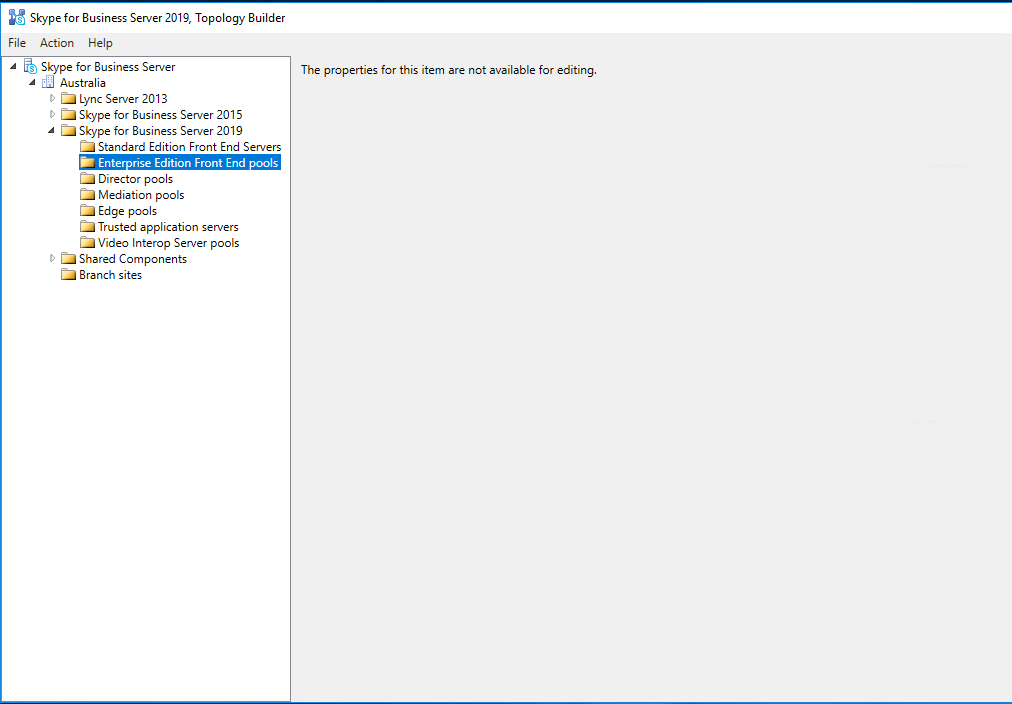The width and height of the screenshot is (1012, 704).
Task: Click the Director pools folder icon
Action: click(x=87, y=179)
